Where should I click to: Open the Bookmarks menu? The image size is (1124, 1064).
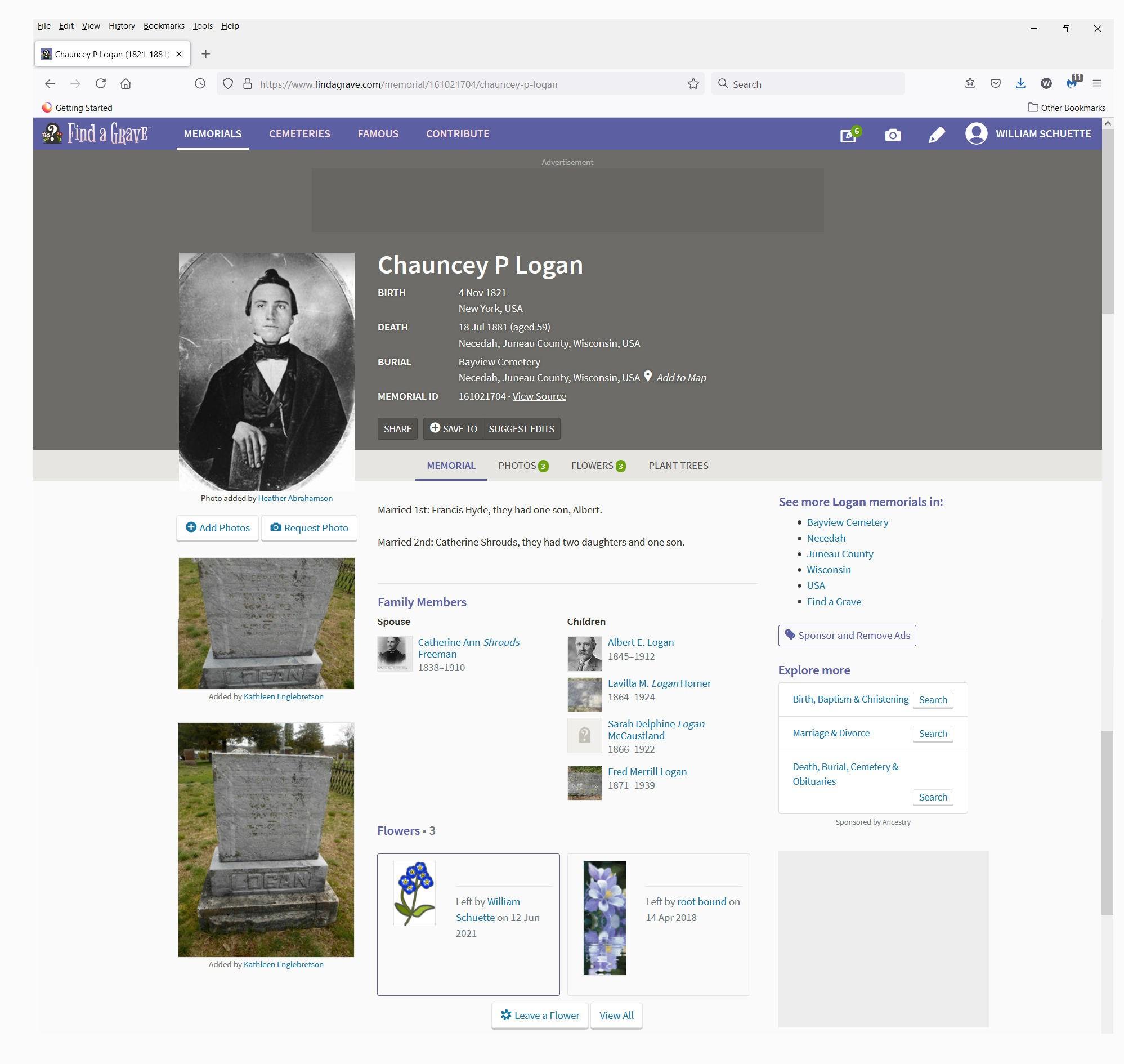163,25
